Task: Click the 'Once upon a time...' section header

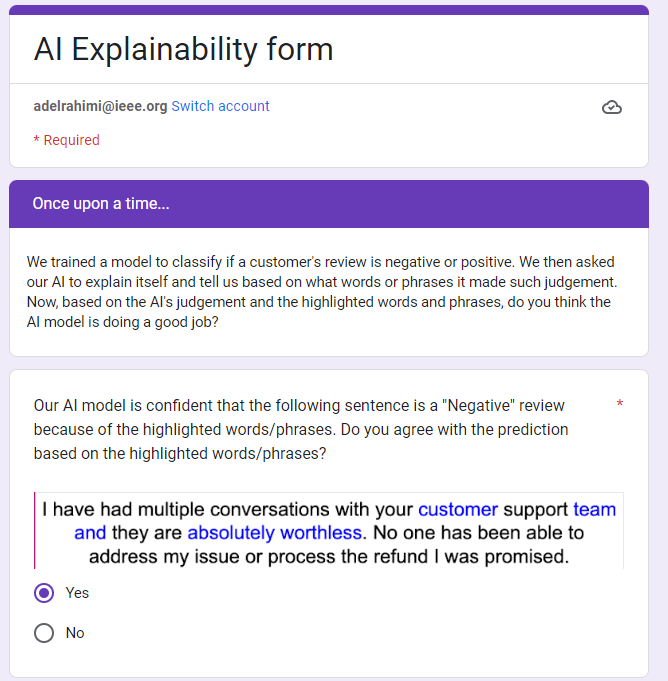Action: point(100,204)
